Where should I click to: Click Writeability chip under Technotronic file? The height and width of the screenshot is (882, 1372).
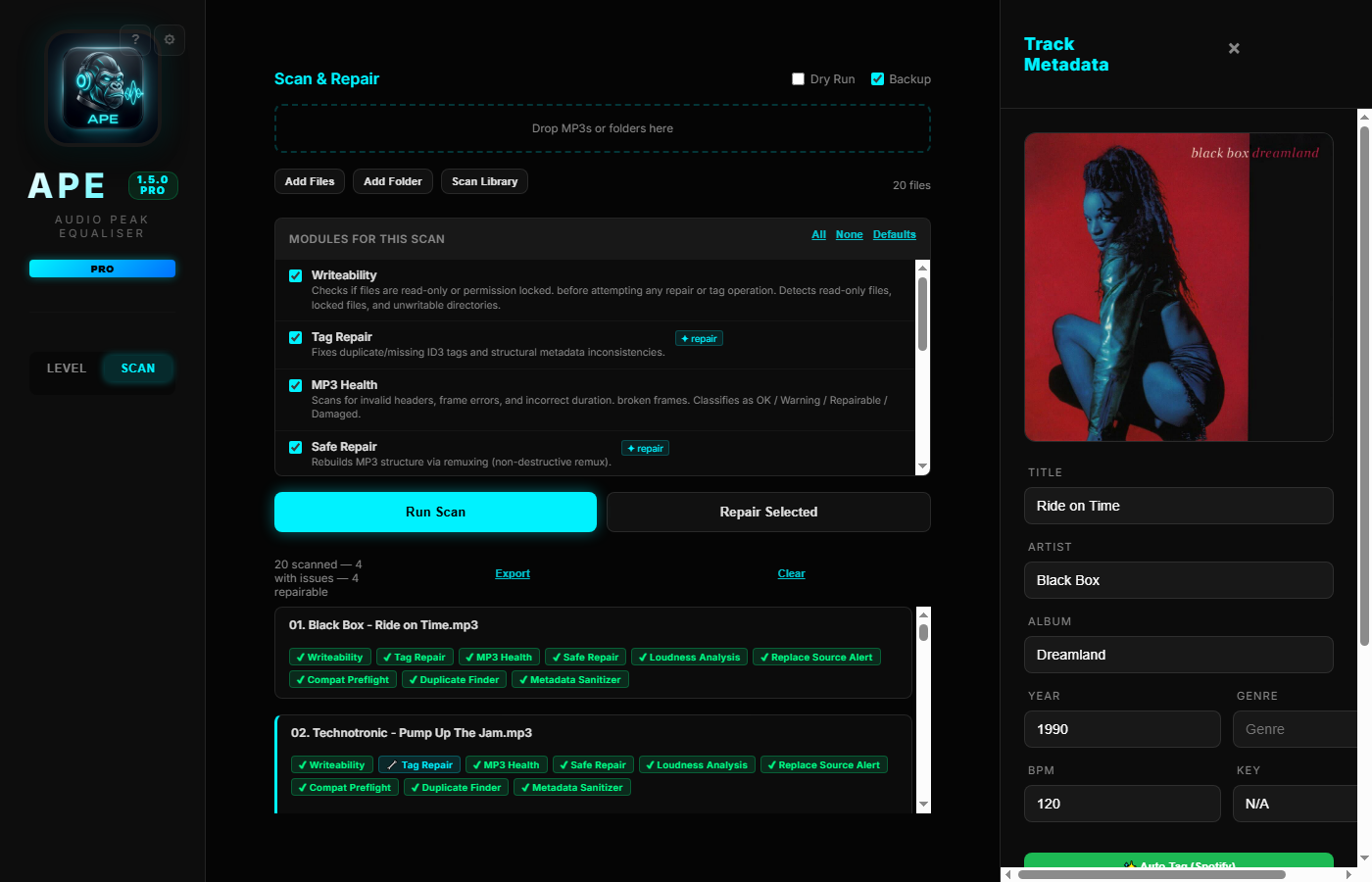tap(332, 765)
